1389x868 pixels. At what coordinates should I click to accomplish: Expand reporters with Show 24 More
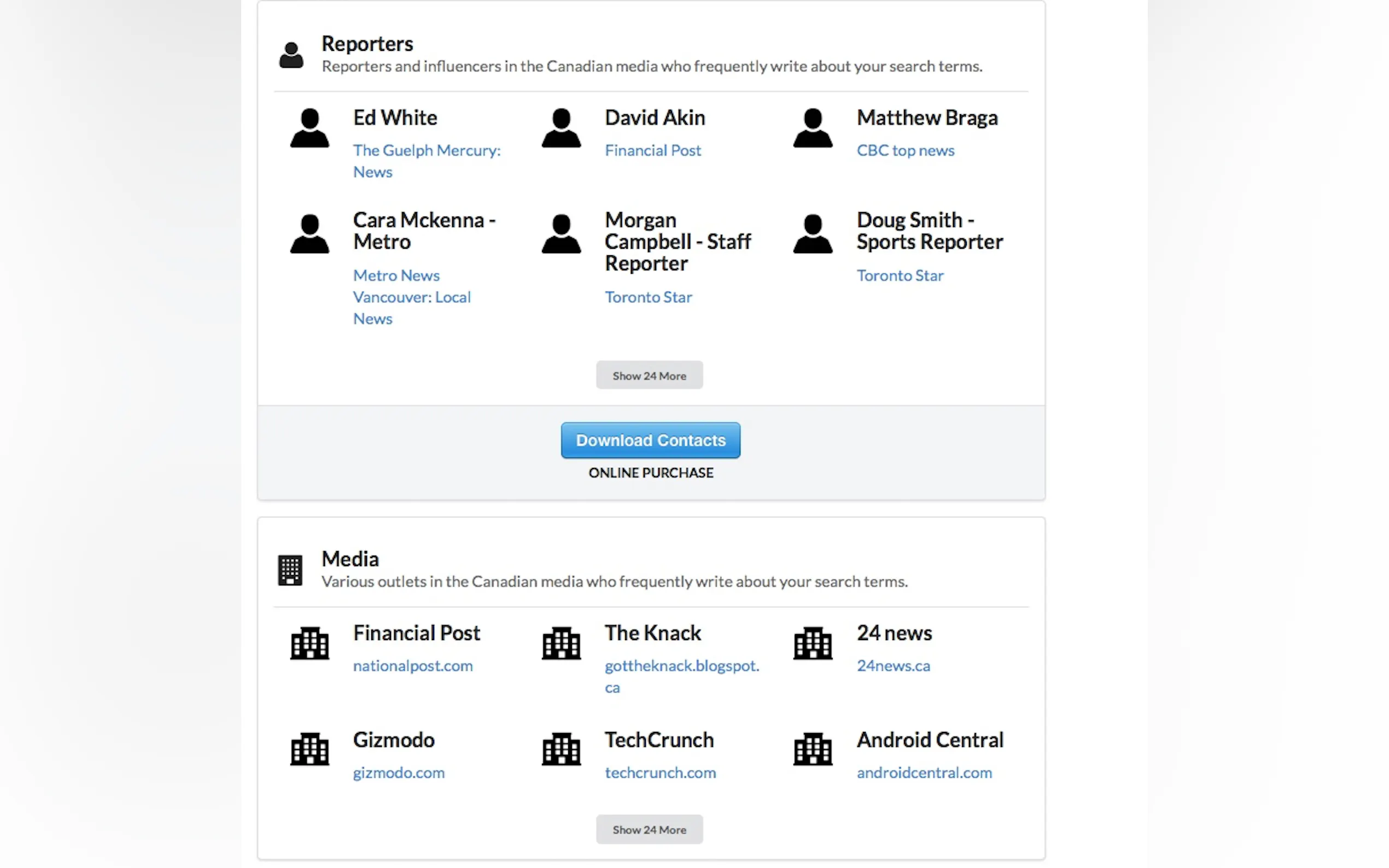(x=649, y=376)
